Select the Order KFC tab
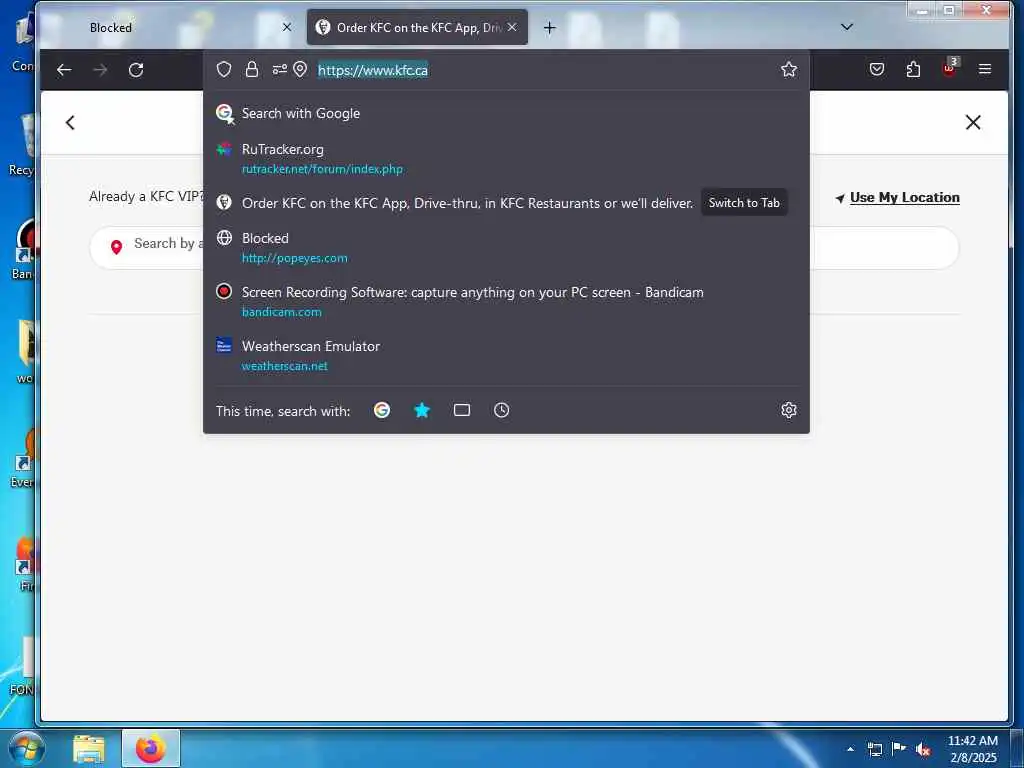This screenshot has width=1024, height=768. tap(417, 27)
